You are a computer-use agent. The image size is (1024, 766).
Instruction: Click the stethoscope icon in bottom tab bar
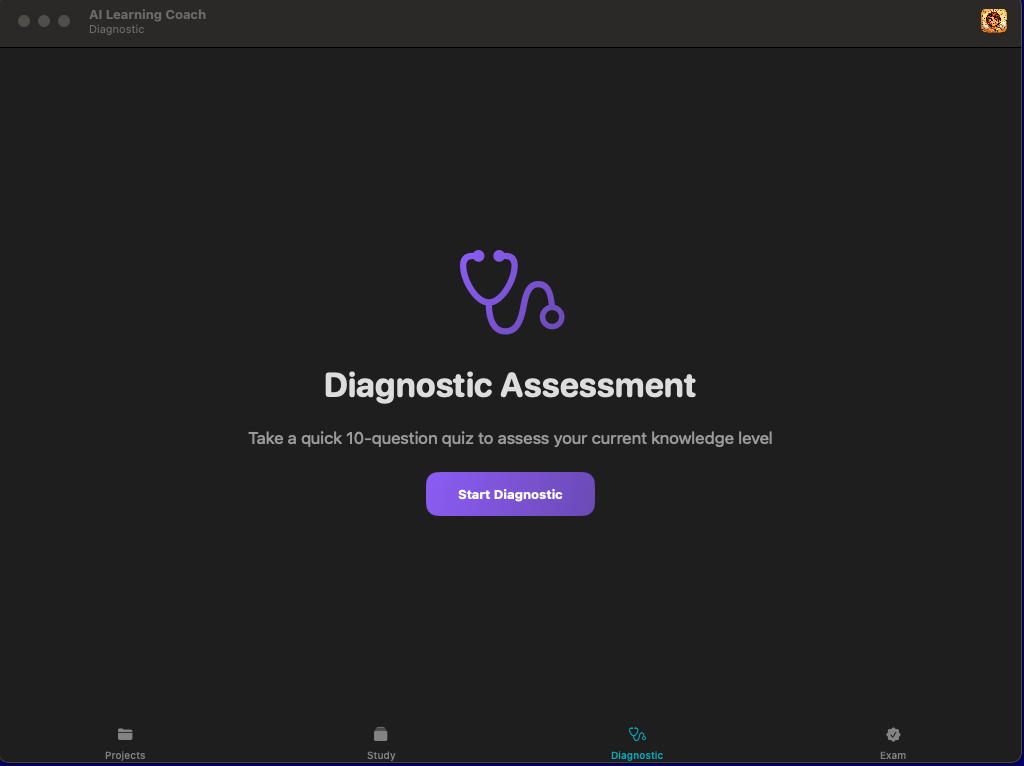[637, 734]
